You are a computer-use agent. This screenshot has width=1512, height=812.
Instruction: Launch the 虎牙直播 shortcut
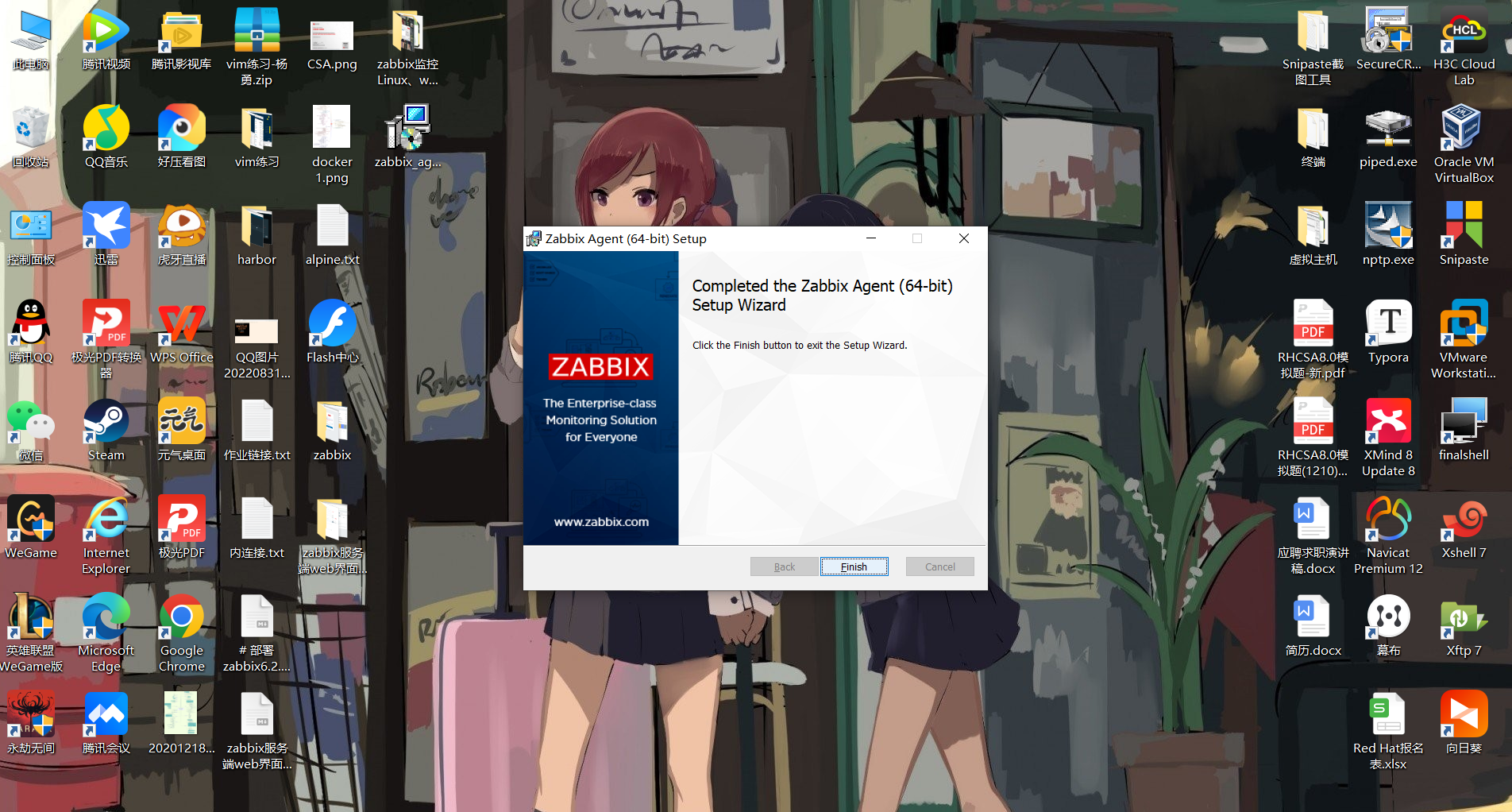(182, 235)
